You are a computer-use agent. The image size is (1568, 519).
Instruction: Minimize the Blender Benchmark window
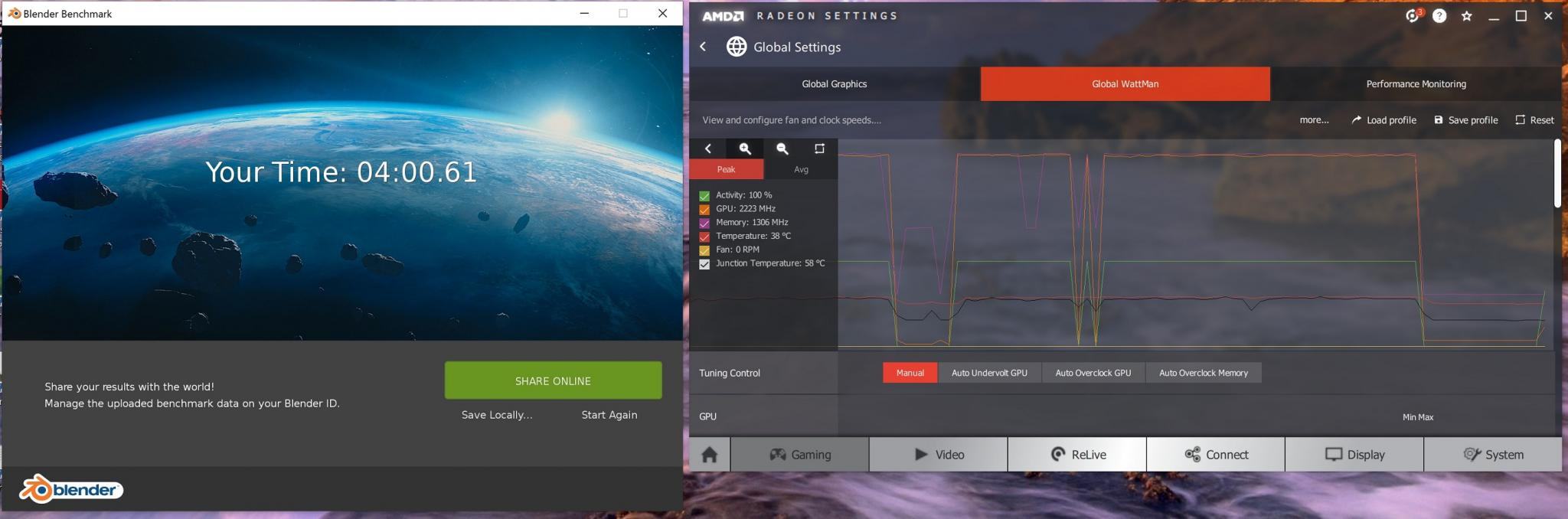click(x=584, y=13)
